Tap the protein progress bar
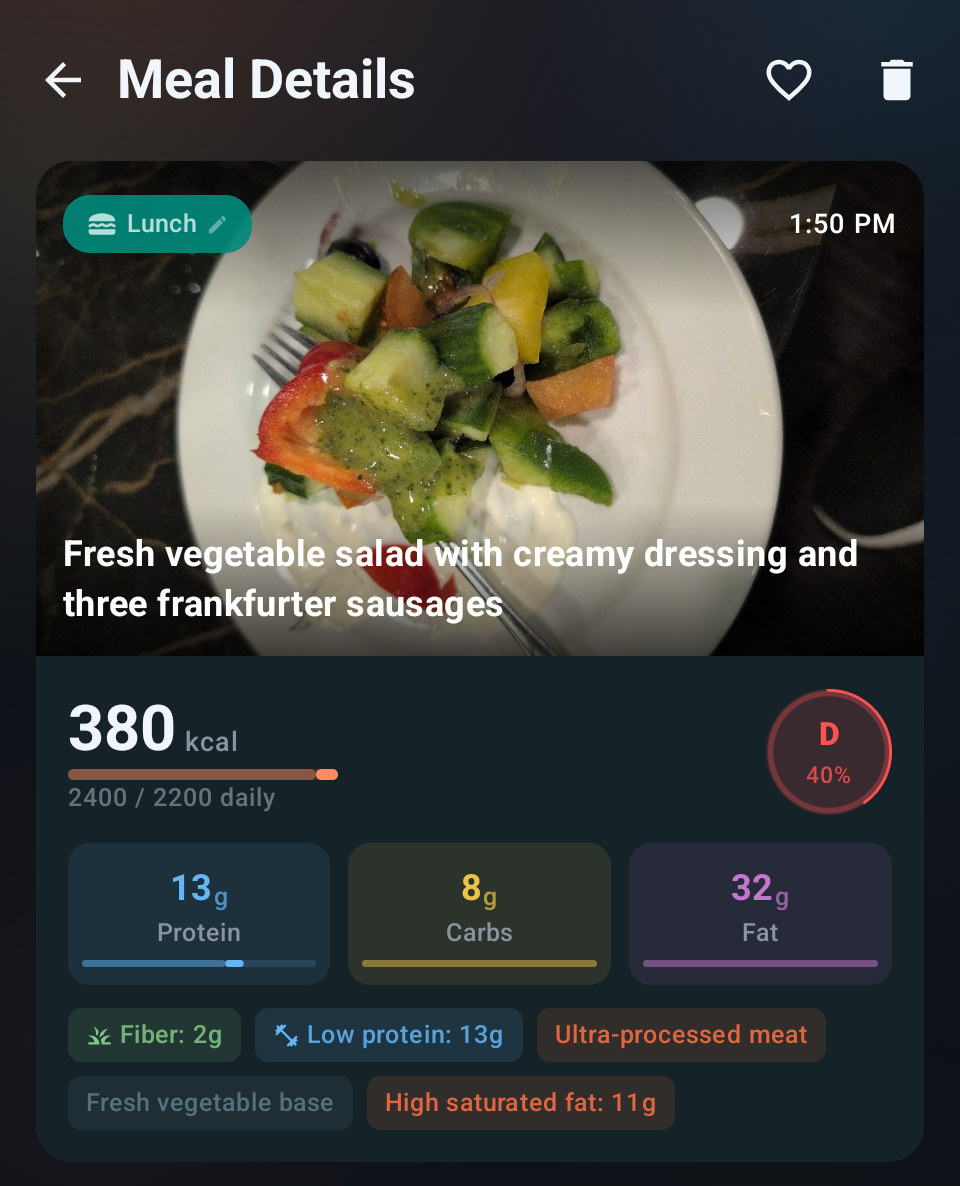This screenshot has width=960, height=1186. pyautogui.click(x=199, y=963)
